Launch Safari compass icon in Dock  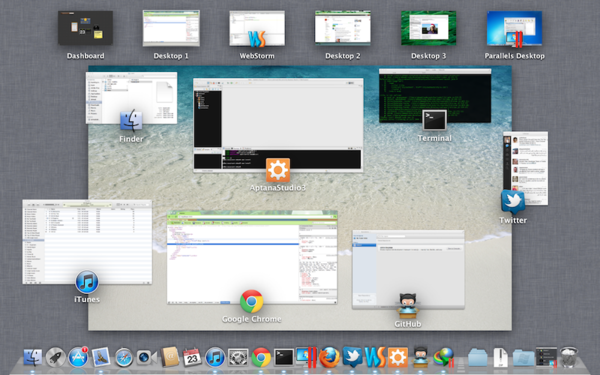pyautogui.click(x=124, y=357)
